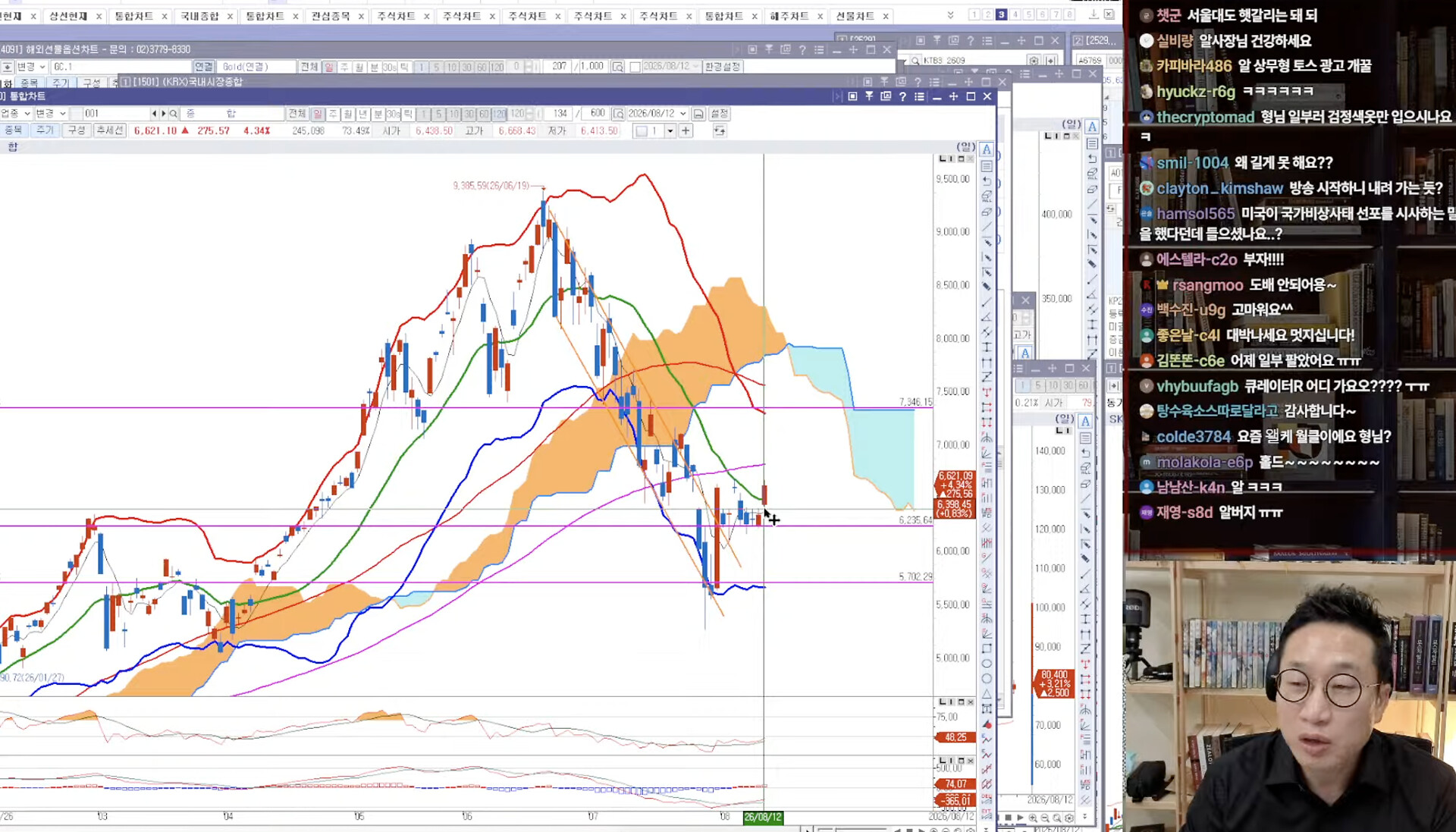Select virtual screen number 4 at top right
This screenshot has width=1456, height=832.
[1015, 15]
